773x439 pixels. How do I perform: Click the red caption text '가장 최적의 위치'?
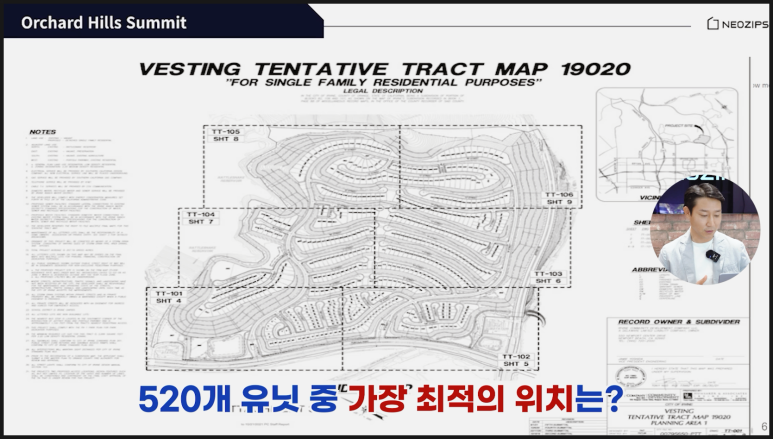(x=460, y=399)
